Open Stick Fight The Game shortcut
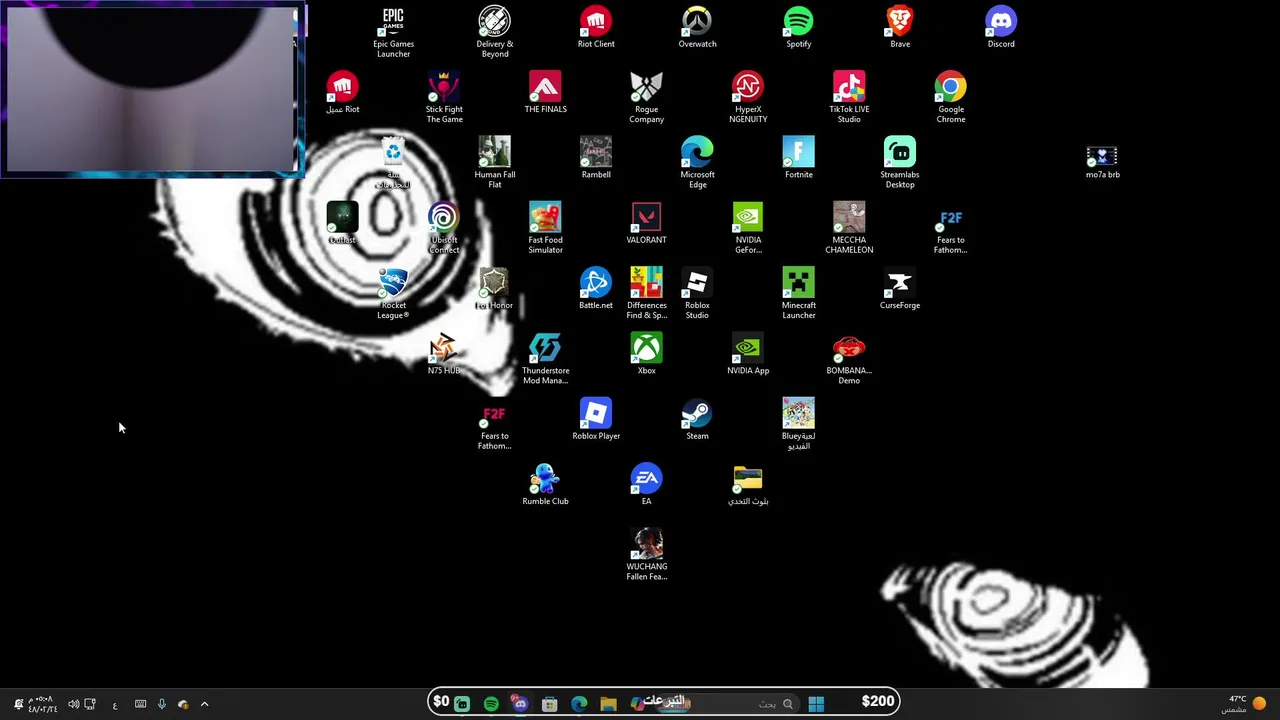The image size is (1280, 720). tap(444, 97)
